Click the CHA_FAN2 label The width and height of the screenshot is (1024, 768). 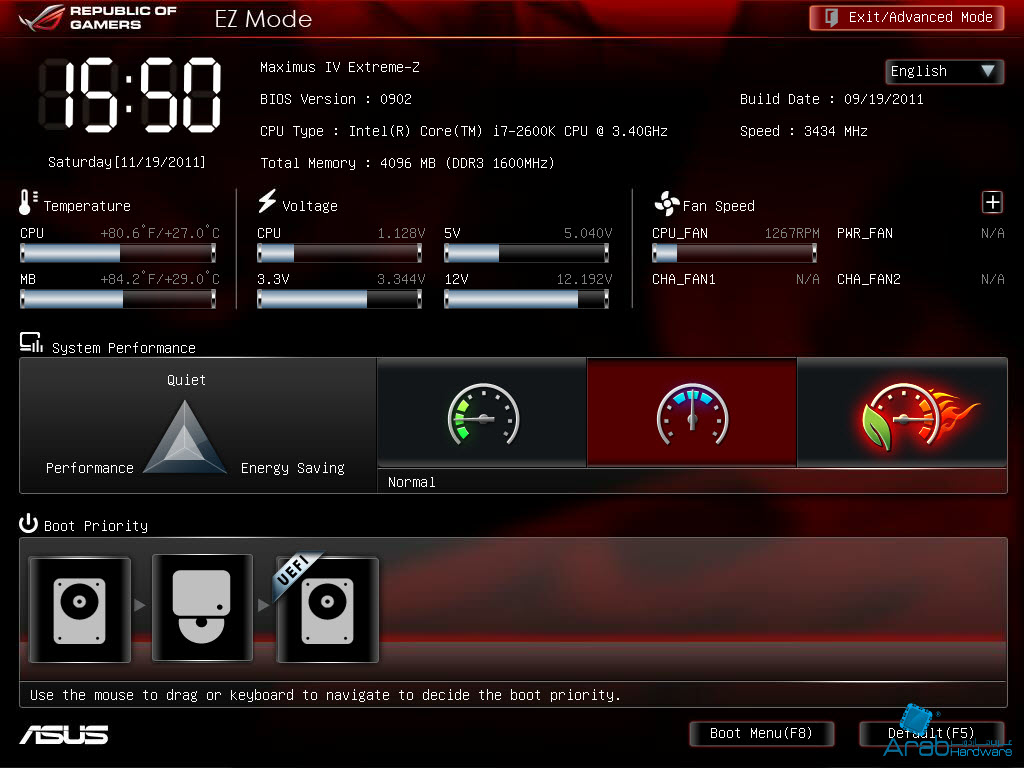coord(869,280)
